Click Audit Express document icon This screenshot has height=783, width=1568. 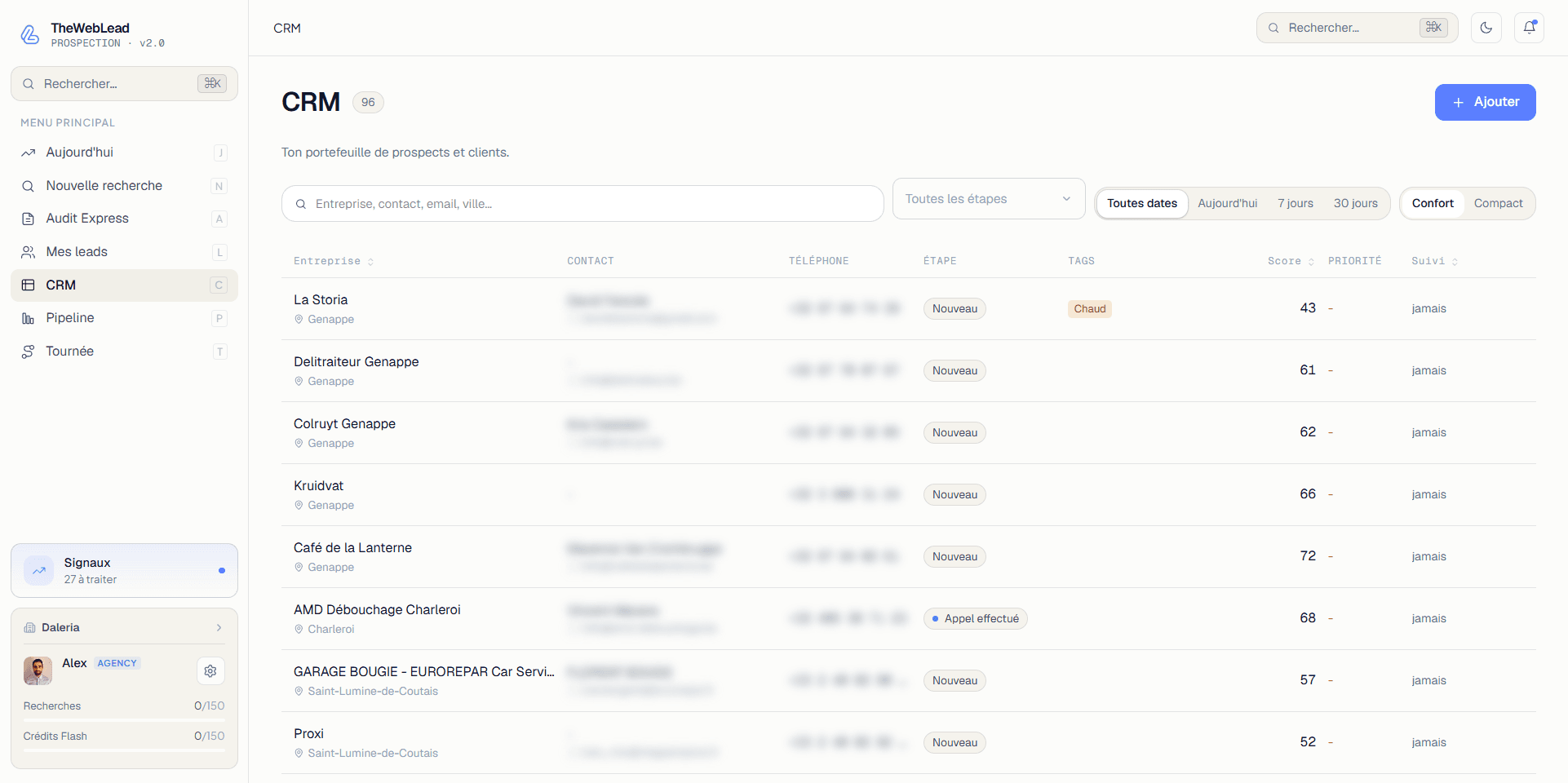[29, 219]
